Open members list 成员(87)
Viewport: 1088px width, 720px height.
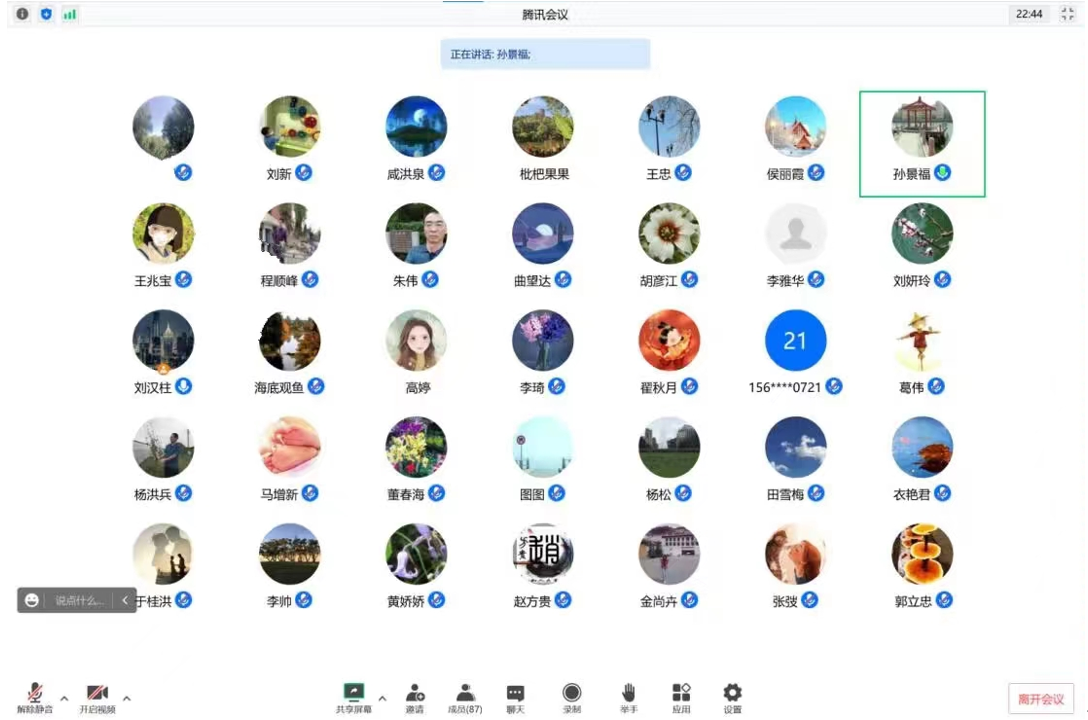pos(465,698)
